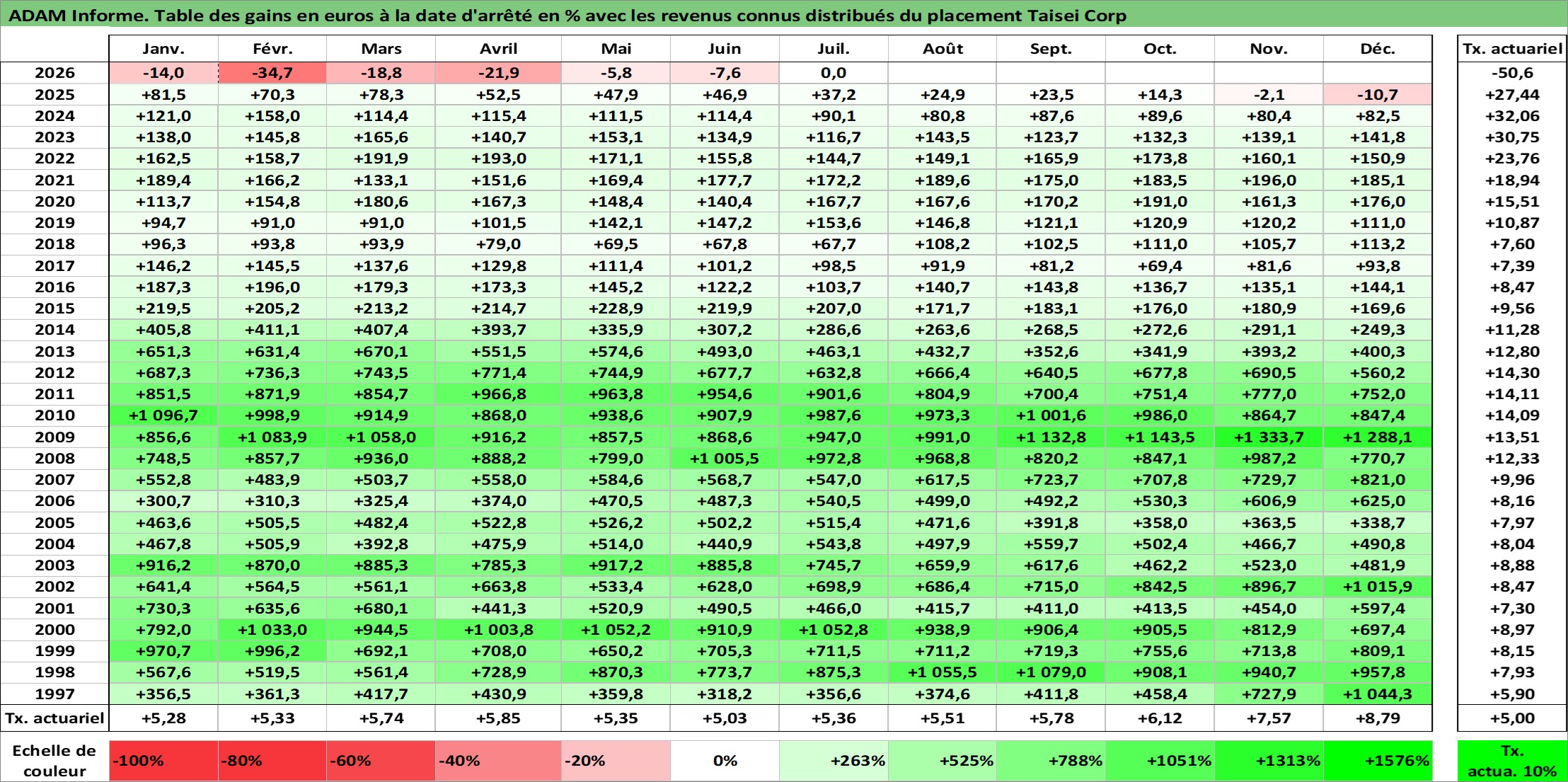The width and height of the screenshot is (1568, 782).
Task: Select the 'Avril' column header
Action: 499,49
